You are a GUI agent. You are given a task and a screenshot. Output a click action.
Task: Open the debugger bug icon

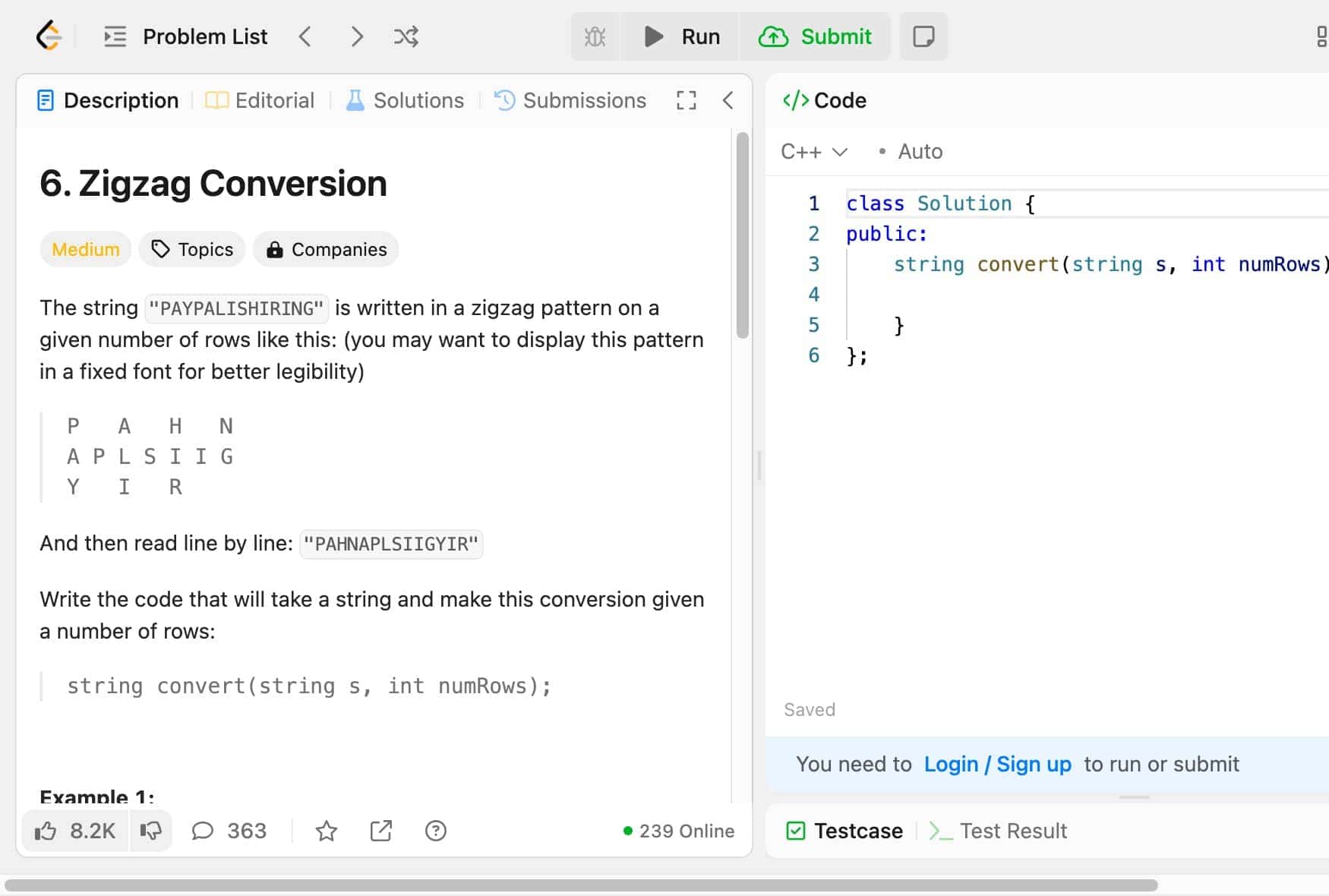tap(595, 36)
